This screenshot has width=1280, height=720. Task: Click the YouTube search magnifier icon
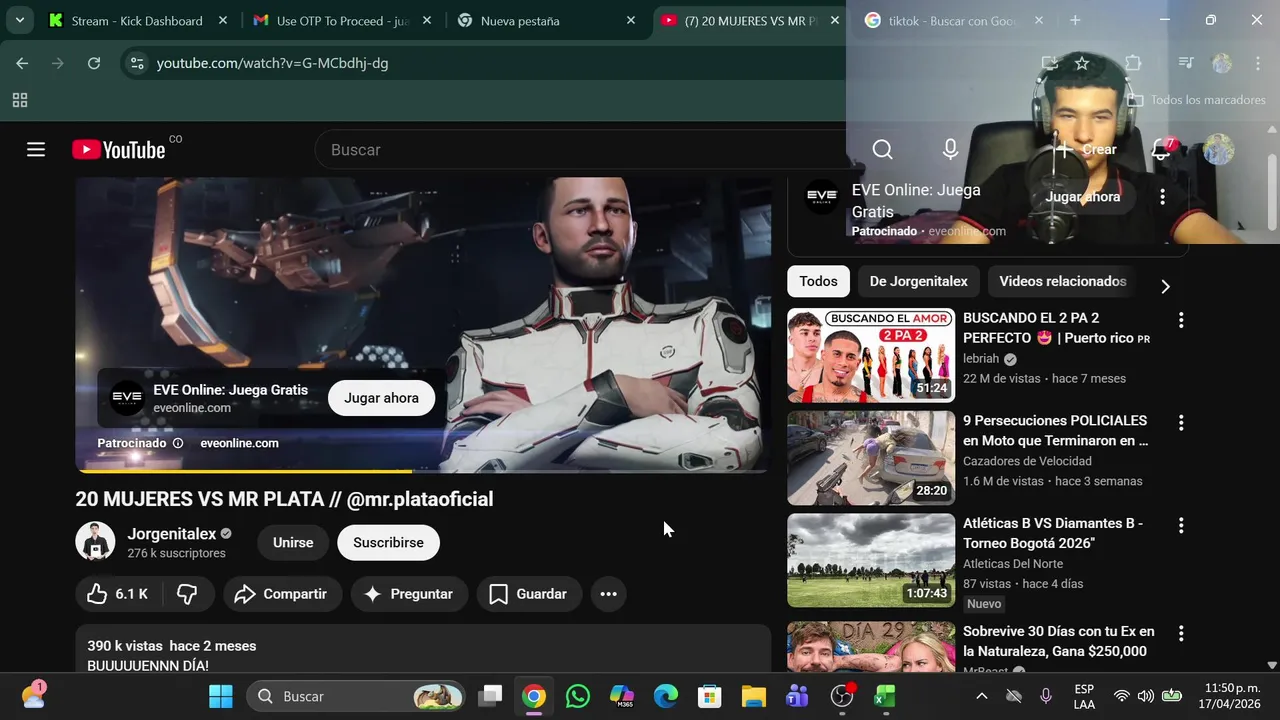pyautogui.click(x=882, y=150)
